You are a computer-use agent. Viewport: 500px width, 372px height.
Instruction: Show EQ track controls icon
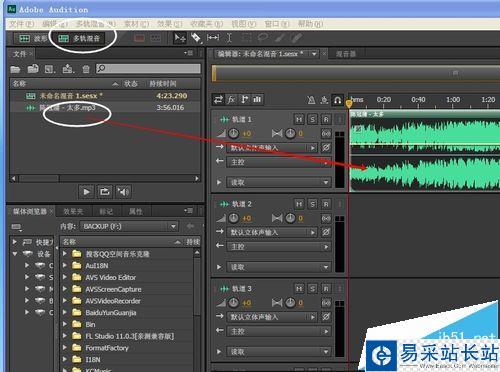[257, 99]
